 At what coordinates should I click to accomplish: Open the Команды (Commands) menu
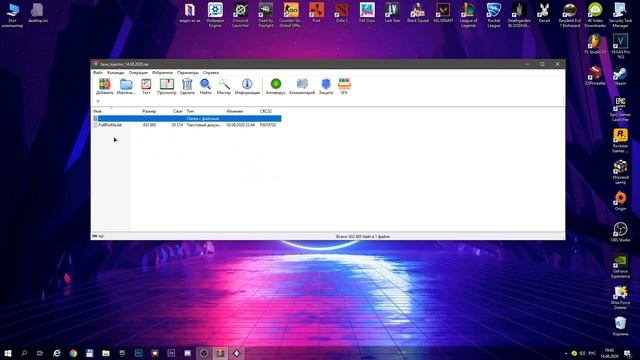(x=116, y=73)
